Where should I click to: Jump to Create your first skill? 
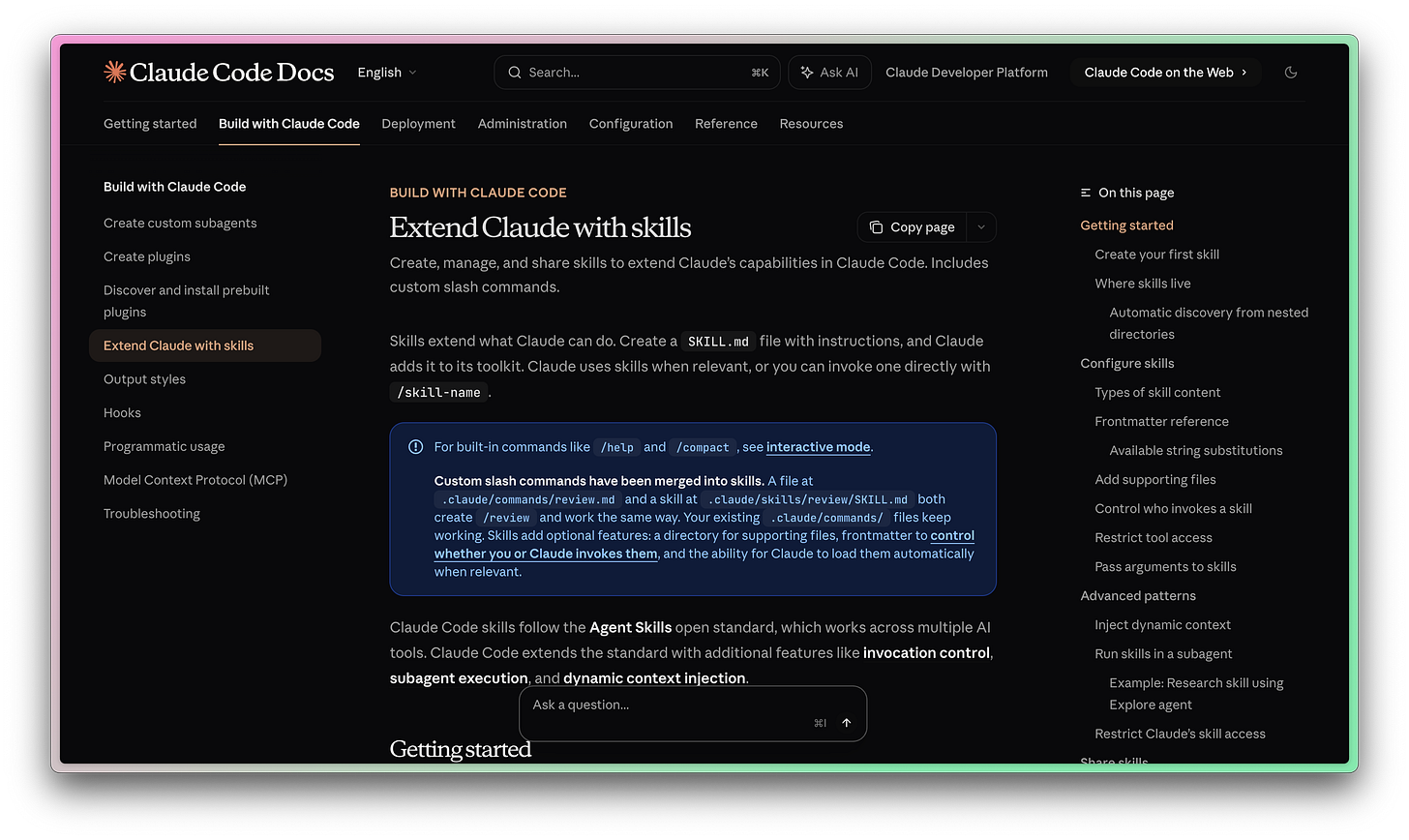point(1157,255)
